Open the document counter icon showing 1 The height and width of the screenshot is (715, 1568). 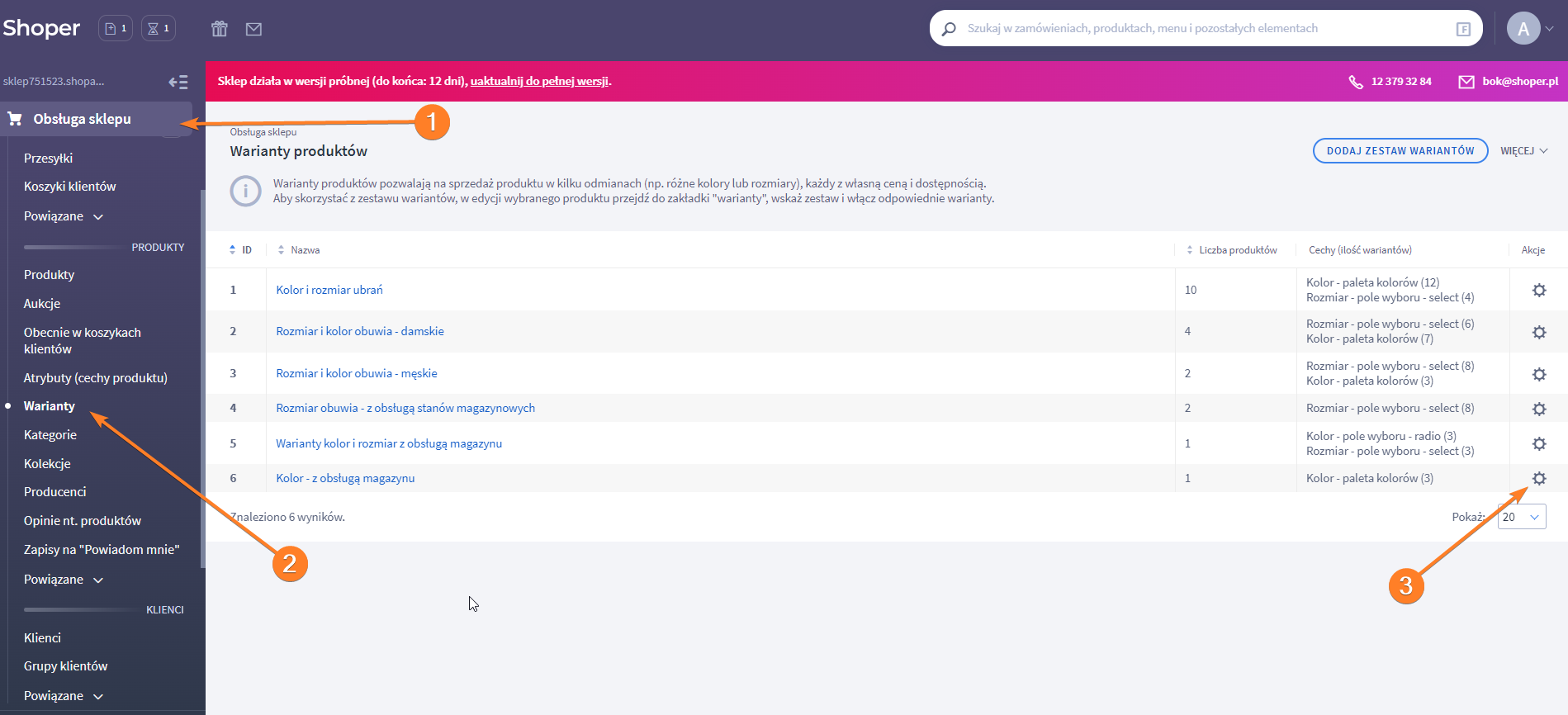[116, 28]
